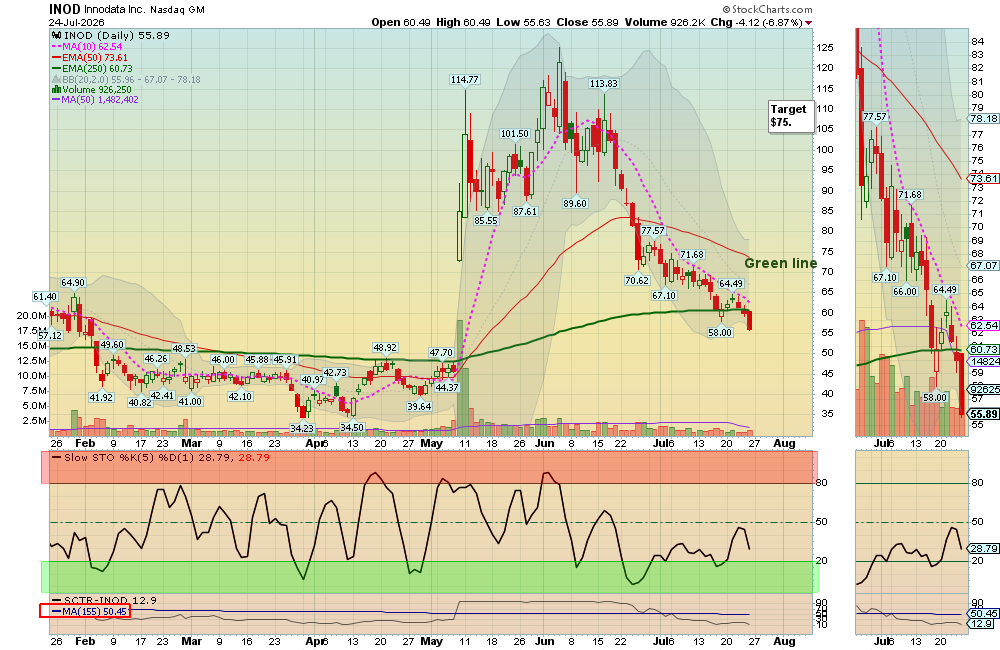The width and height of the screenshot is (1000, 650).
Task: Click the 101.50 price label
Action: tap(515, 134)
